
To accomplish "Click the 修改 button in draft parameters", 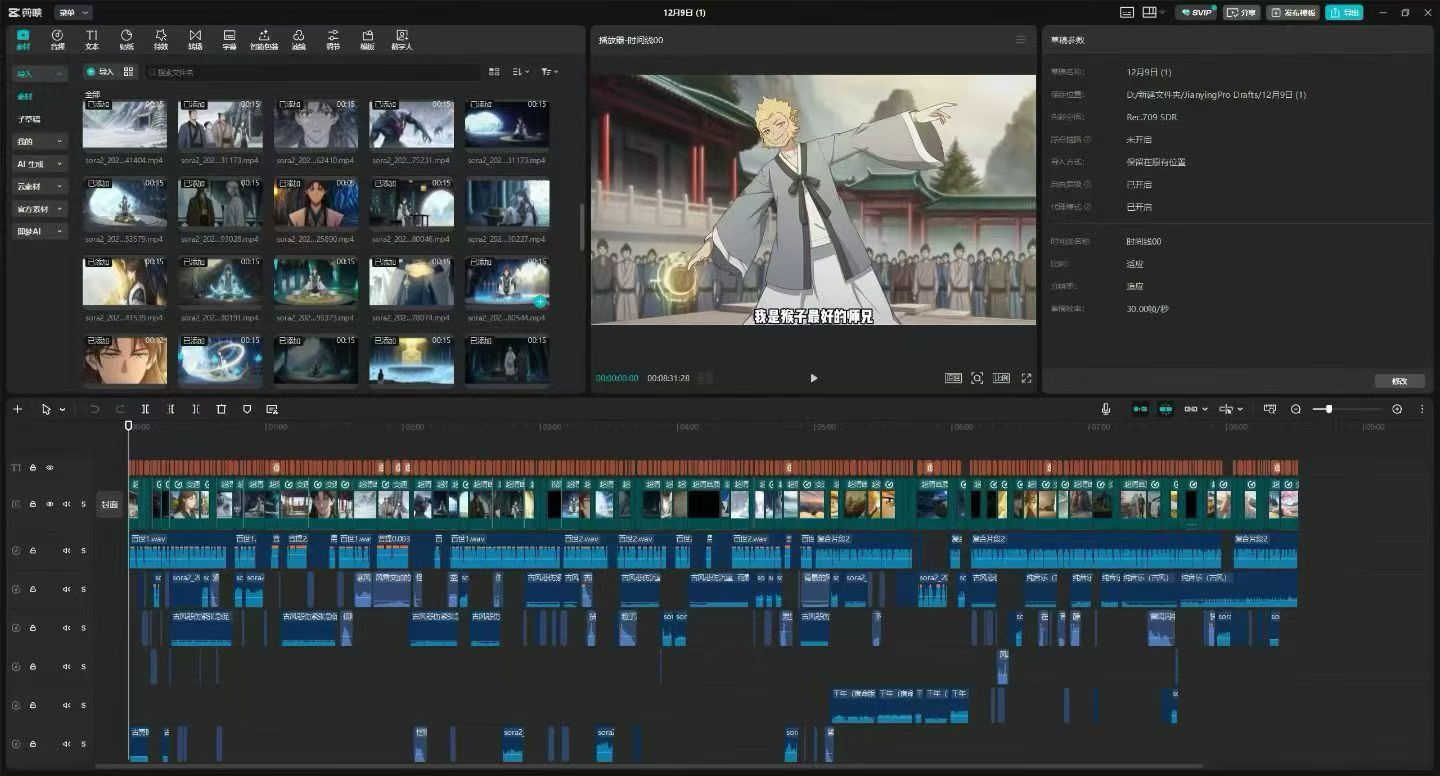I will click(x=1399, y=381).
